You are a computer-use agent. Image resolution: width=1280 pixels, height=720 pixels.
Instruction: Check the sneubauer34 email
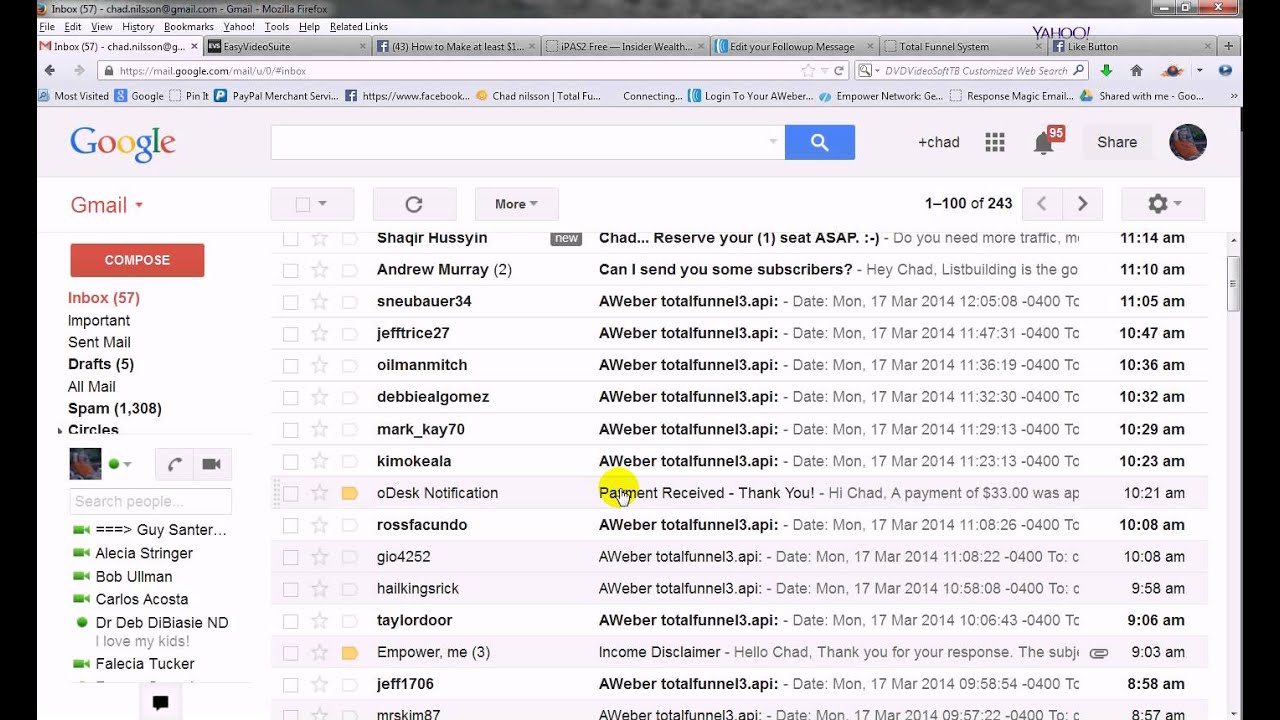290,302
